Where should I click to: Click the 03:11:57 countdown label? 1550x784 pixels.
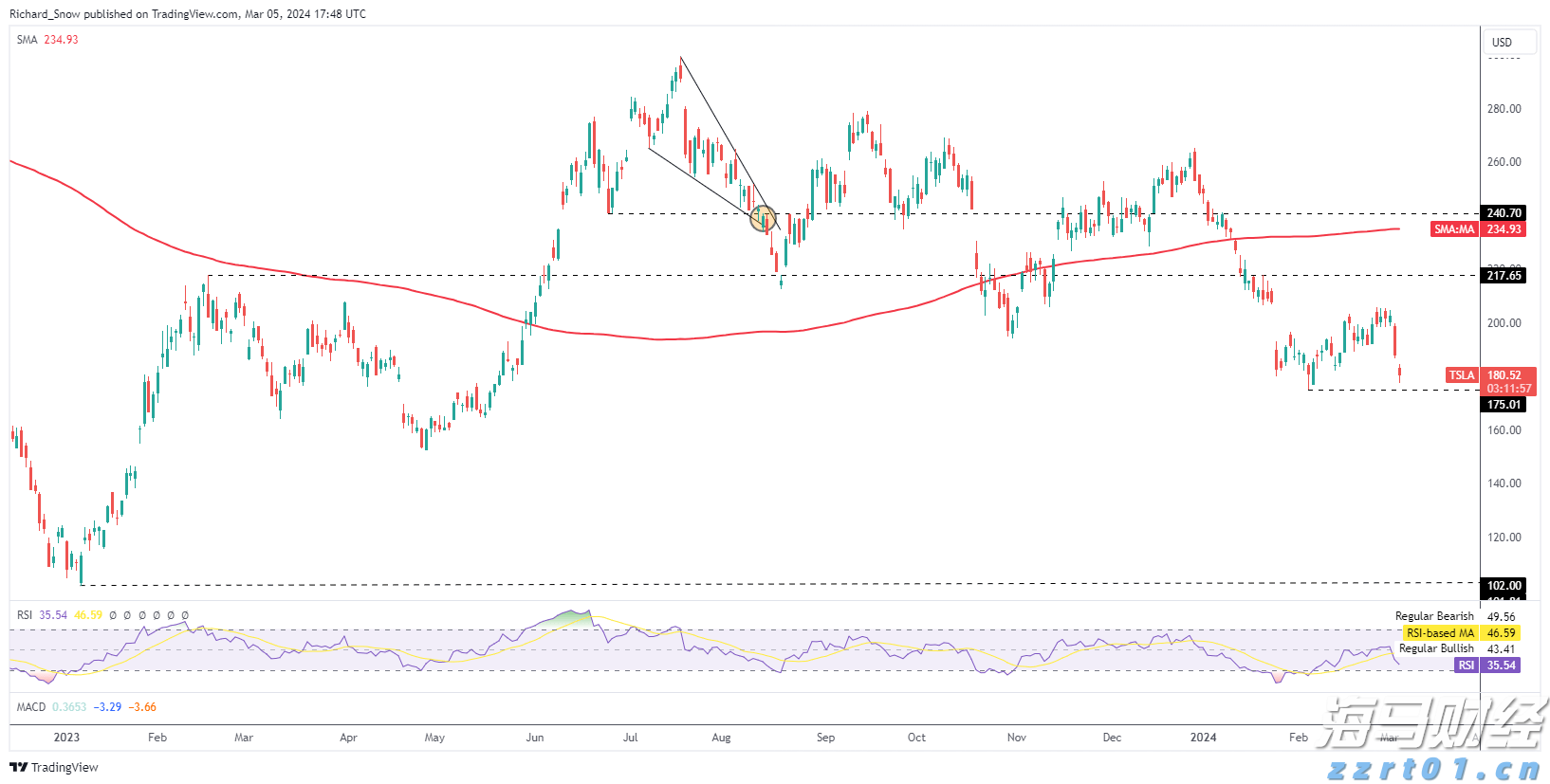(x=1508, y=389)
